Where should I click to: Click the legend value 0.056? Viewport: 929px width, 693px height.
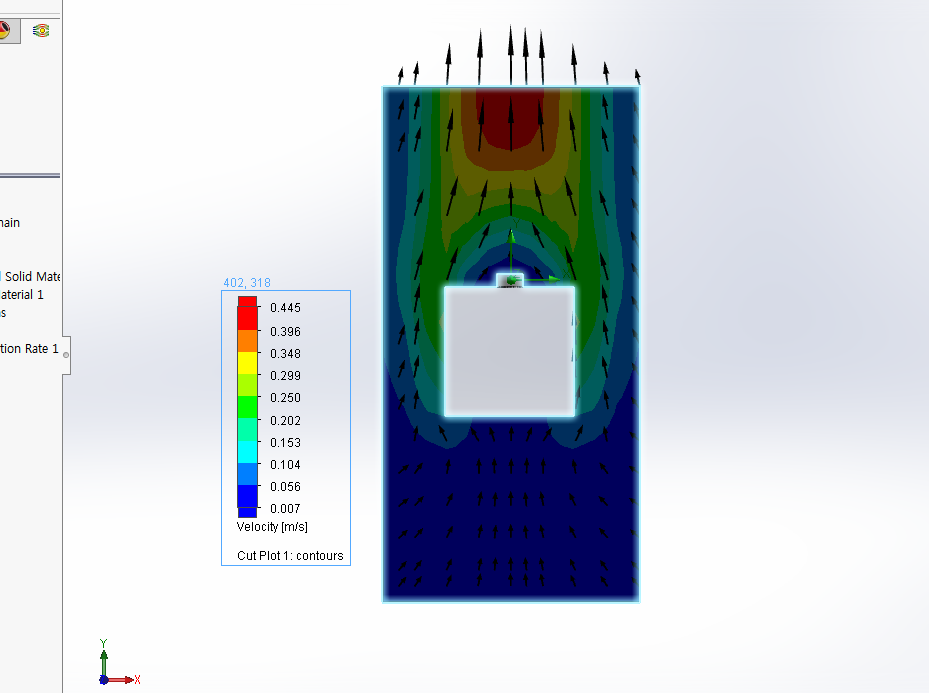(286, 487)
